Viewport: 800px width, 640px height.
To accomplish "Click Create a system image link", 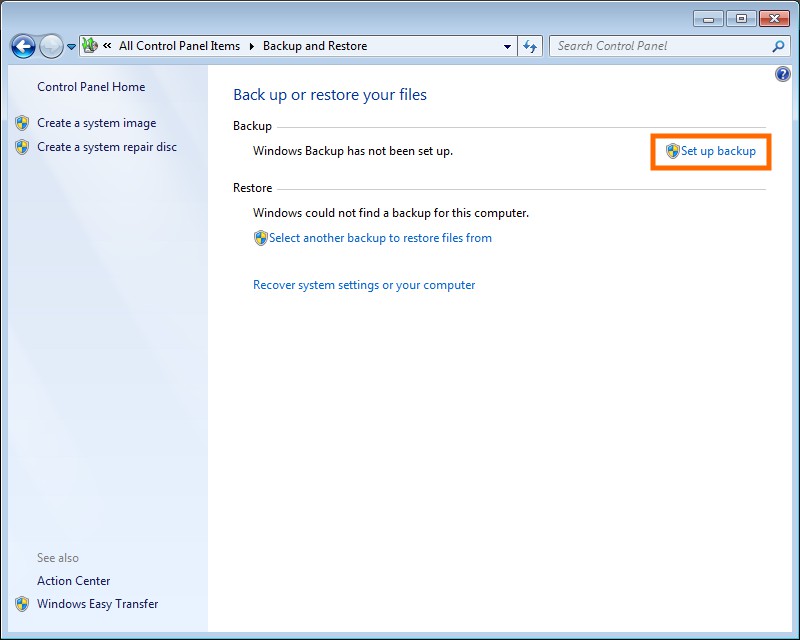I will point(97,123).
